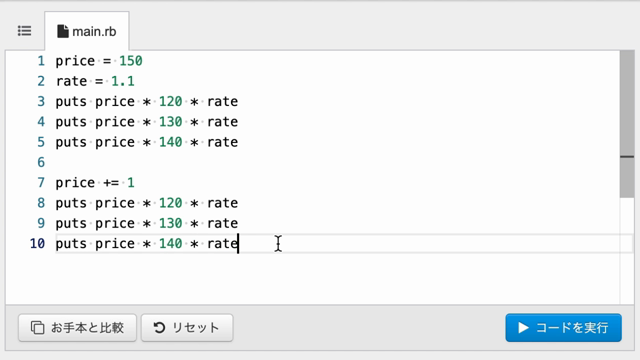Click the リセット button
The width and height of the screenshot is (640, 360).
tap(187, 327)
